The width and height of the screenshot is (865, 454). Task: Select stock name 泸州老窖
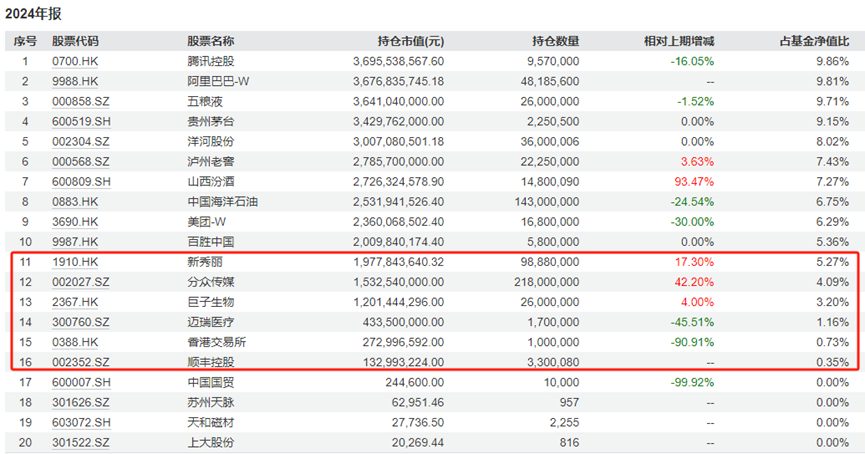211,162
